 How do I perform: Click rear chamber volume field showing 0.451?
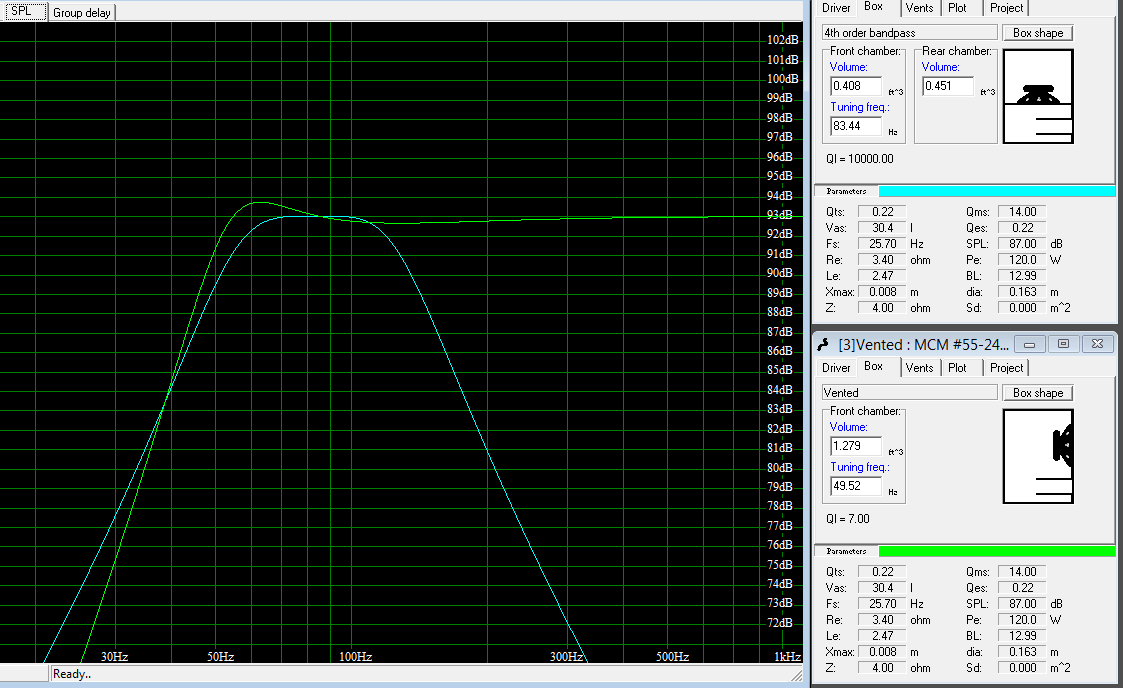(x=948, y=86)
